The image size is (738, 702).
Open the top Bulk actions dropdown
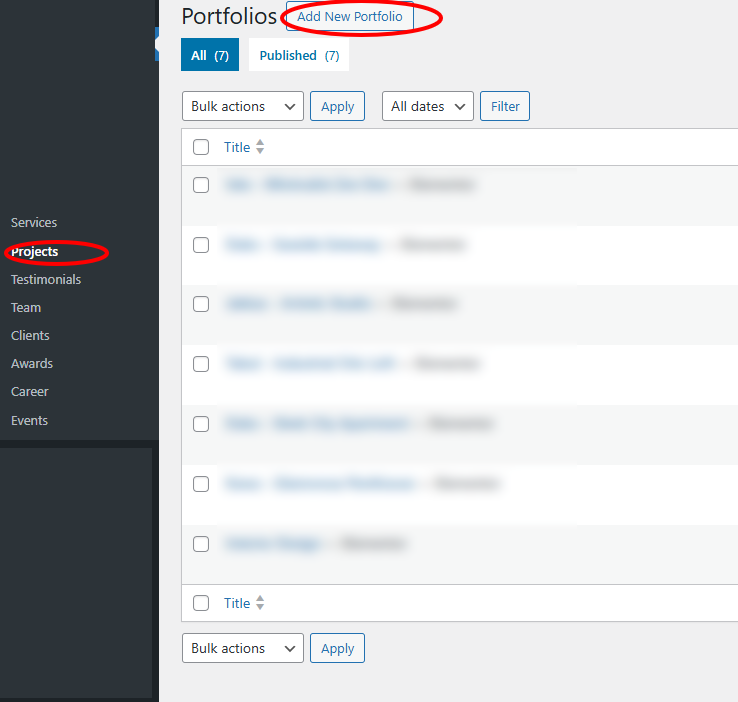[x=242, y=106]
